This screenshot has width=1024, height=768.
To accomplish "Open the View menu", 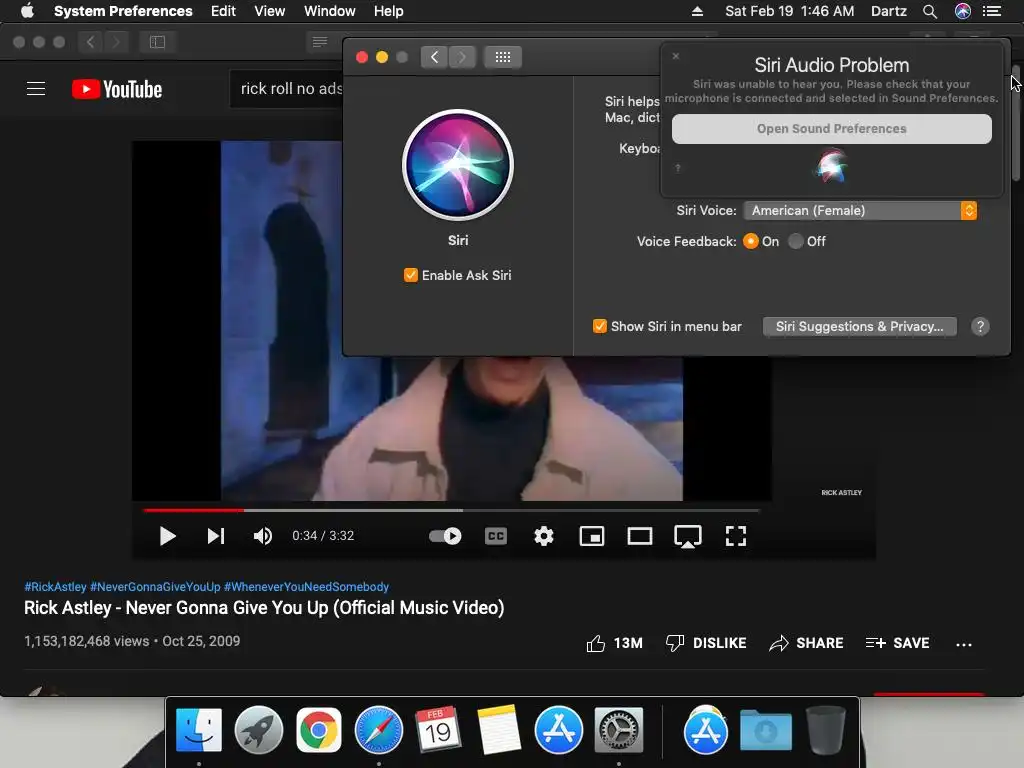I will 270,11.
